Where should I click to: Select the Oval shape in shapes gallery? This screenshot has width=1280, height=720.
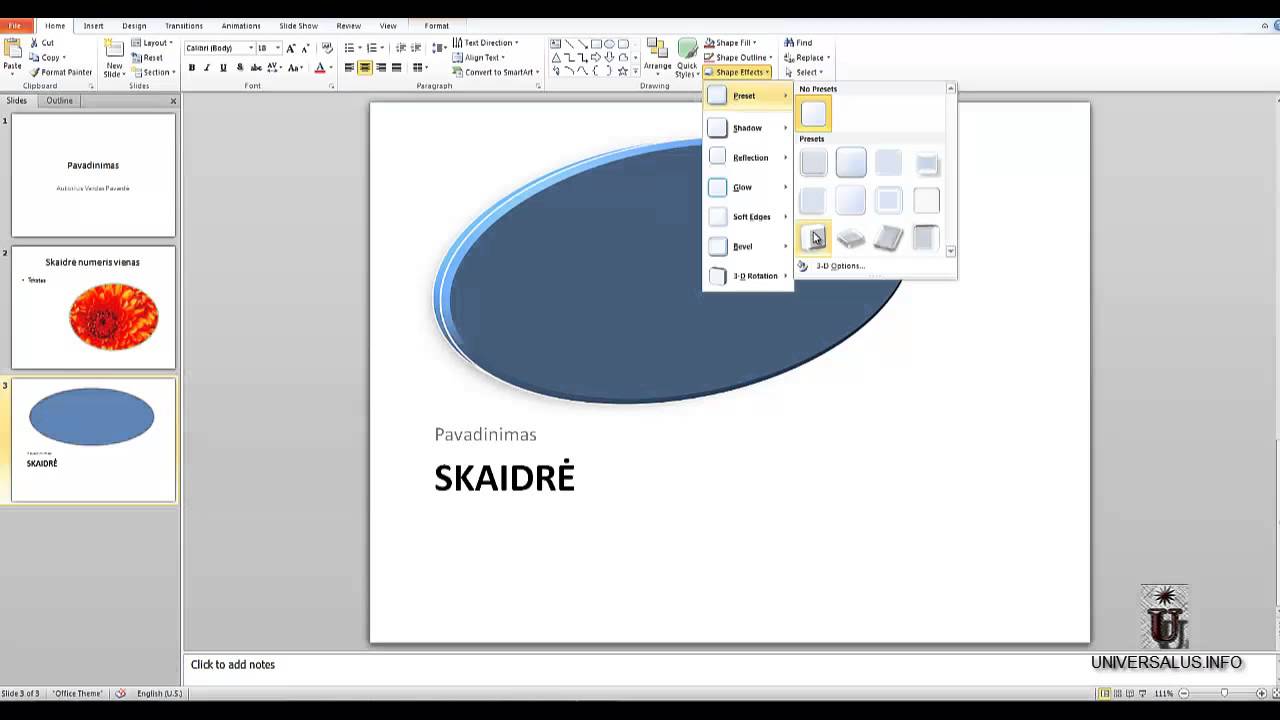pos(609,44)
